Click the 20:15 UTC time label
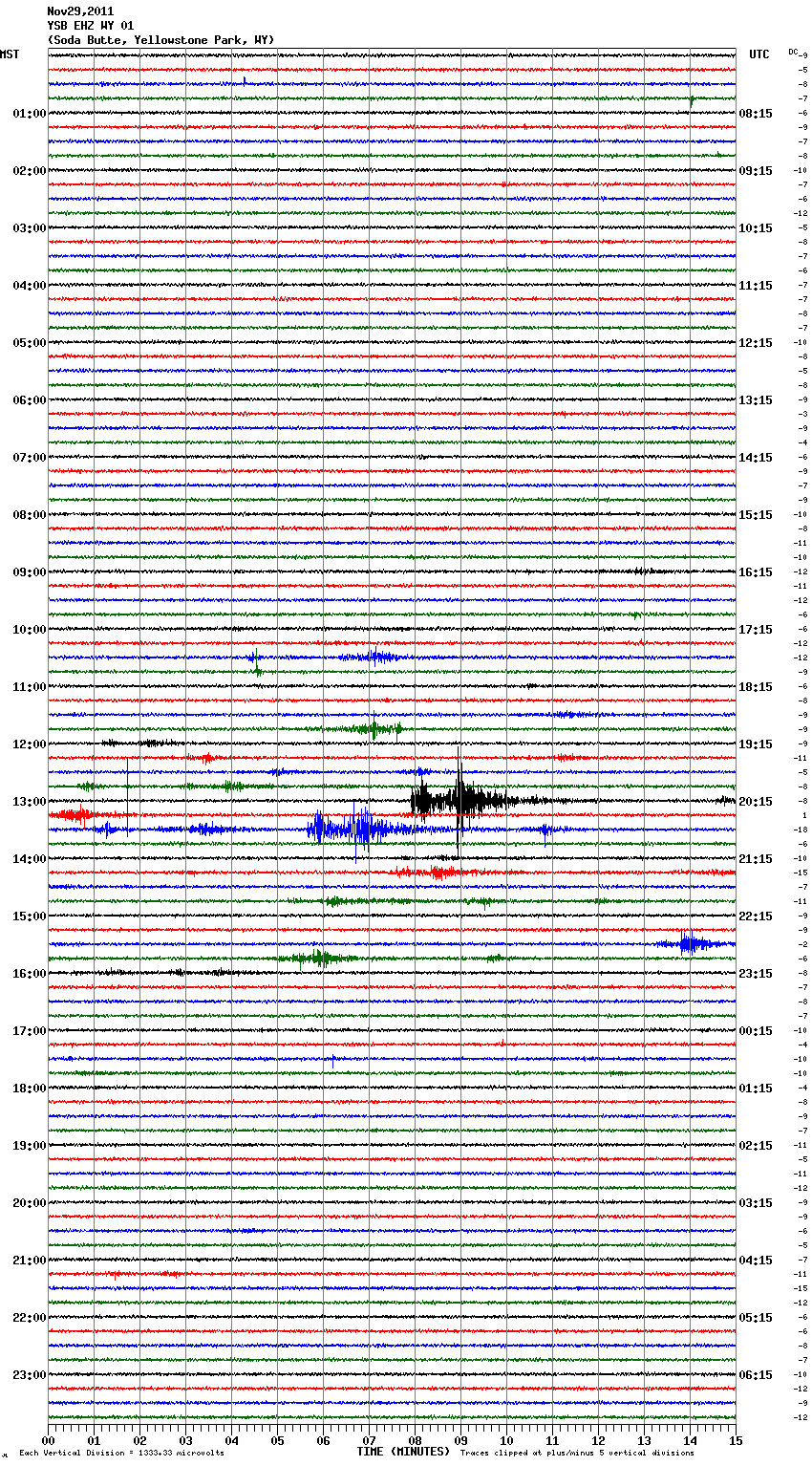812x1466 pixels. pos(756,802)
